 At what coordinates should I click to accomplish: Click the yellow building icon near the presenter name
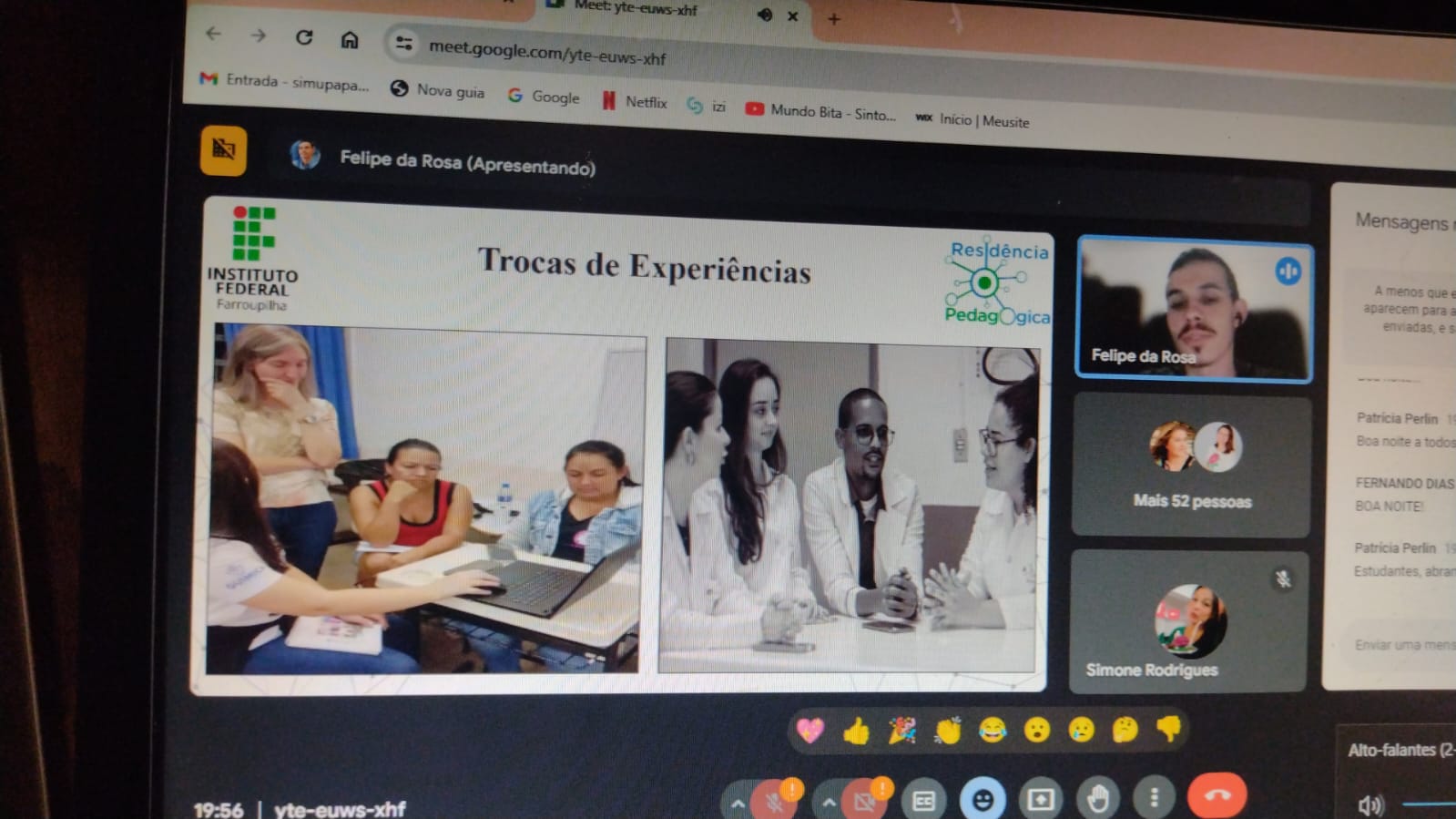tap(223, 150)
